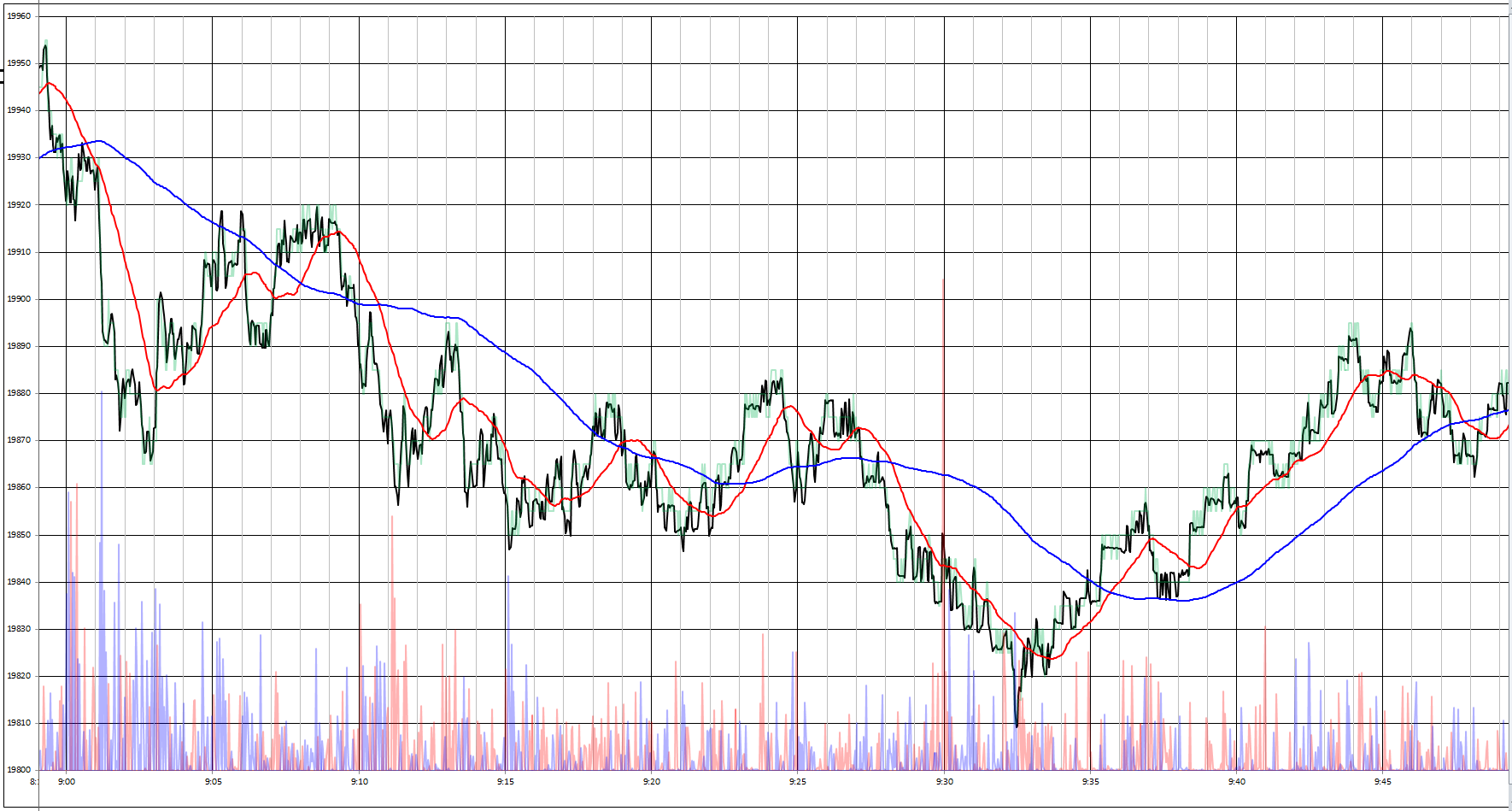Click the 19920 price axis label
This screenshot has height=811, width=1512.
coord(19,205)
